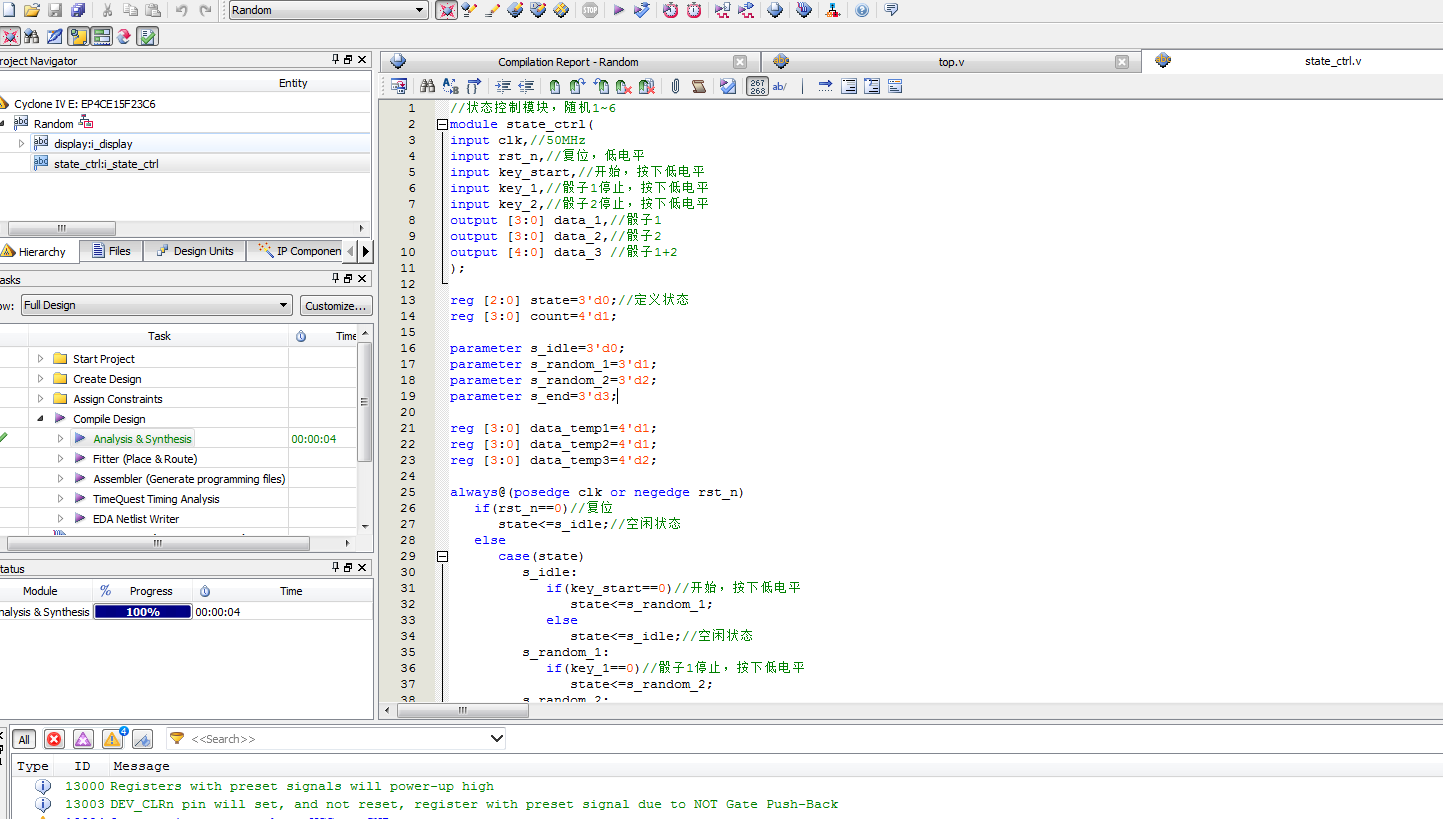
Task: Open the Programmer tool
Action: (x=804, y=10)
